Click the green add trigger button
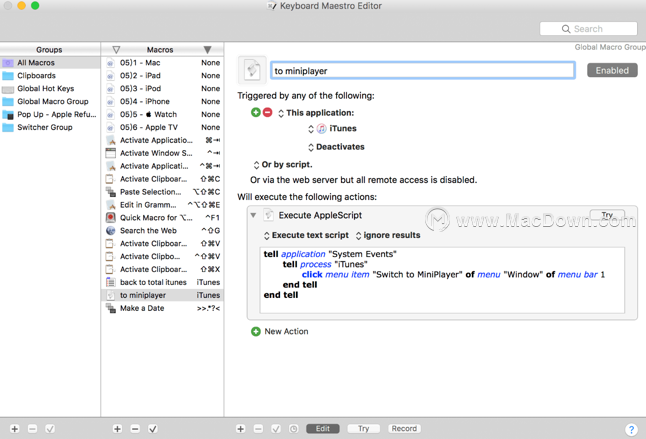Image resolution: width=646 pixels, height=439 pixels. (x=255, y=112)
